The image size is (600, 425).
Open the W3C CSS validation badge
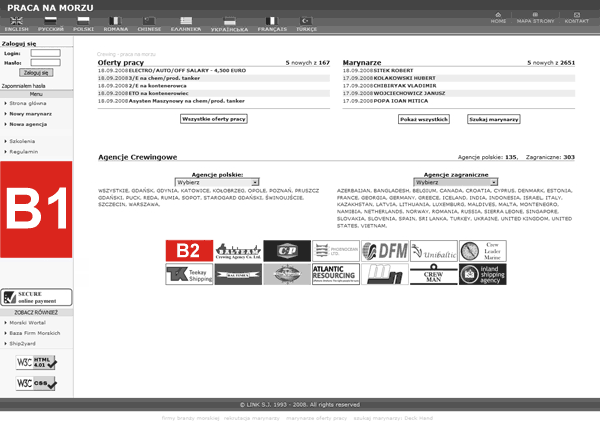point(36,383)
